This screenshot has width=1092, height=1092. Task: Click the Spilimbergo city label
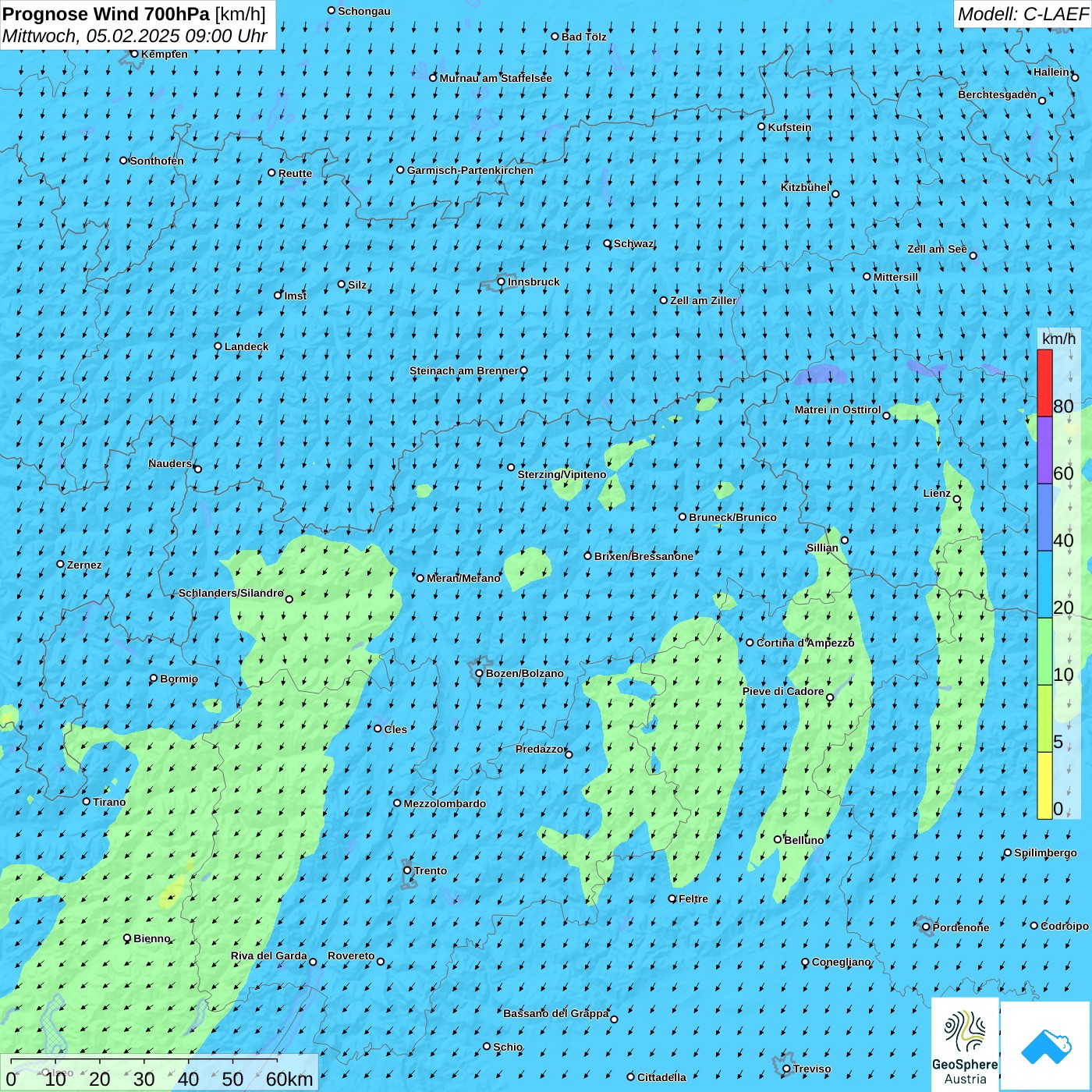(1045, 853)
